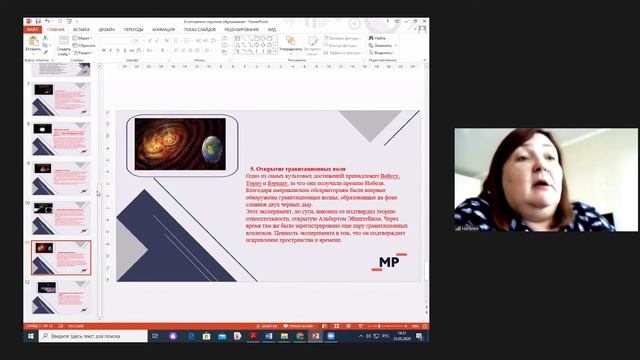Toggle text shadow formatting
Screen dimensions: 640x360
(125, 51)
